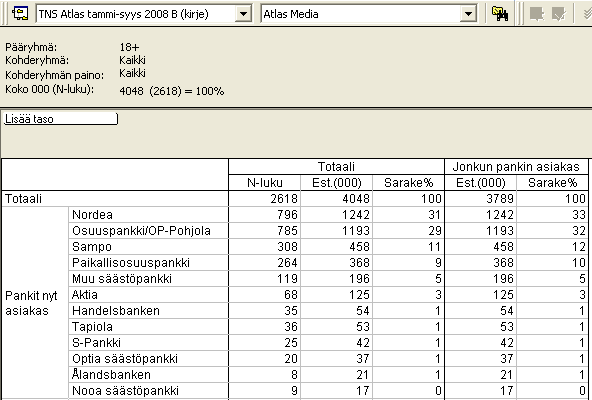
Task: Click Est.(000) header under Jonkun pankin asiakas
Action: (481, 183)
